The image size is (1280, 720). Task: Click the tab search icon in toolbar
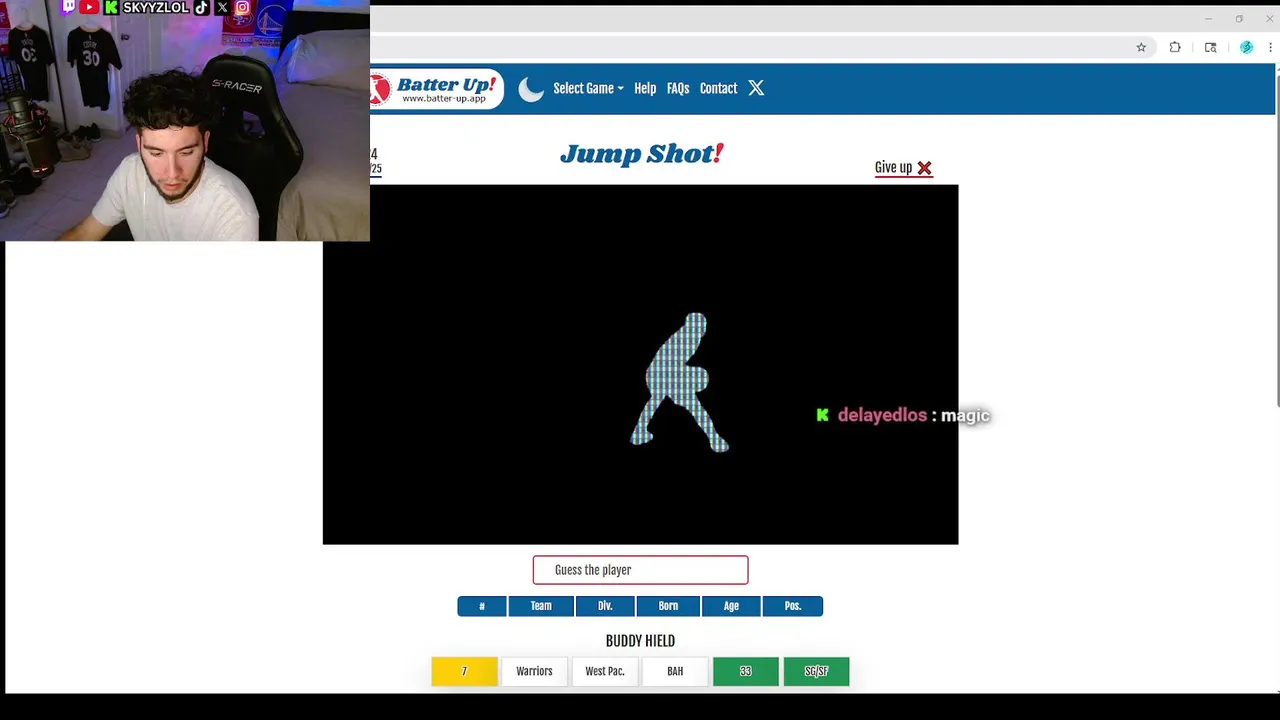pyautogui.click(x=1210, y=47)
